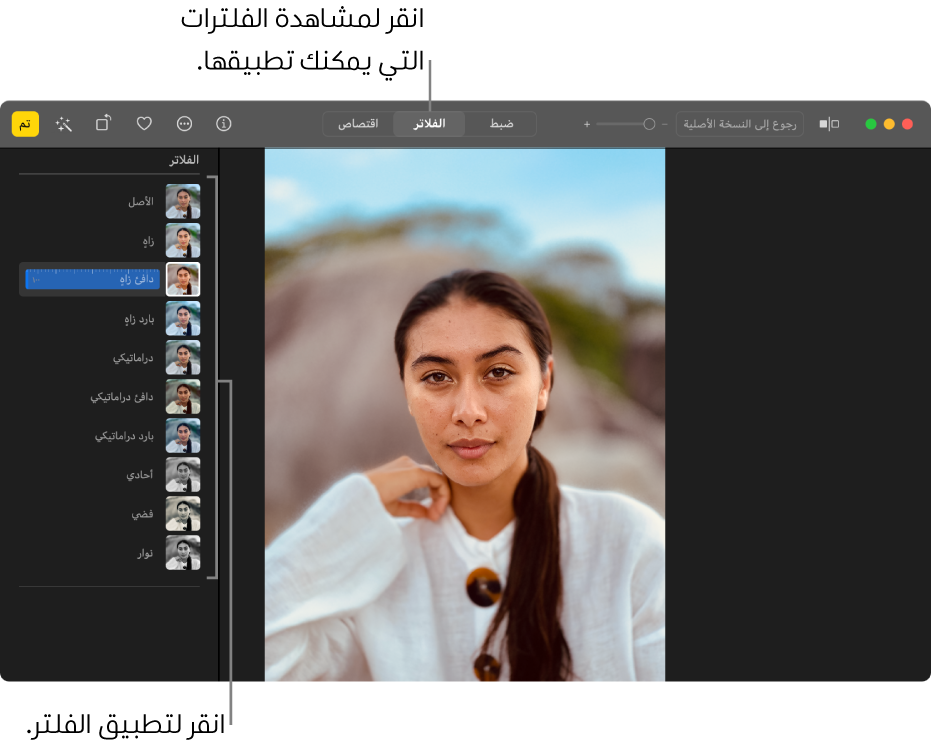Click the zoom-in plus sign
This screenshot has width=931, height=747.
(587, 124)
